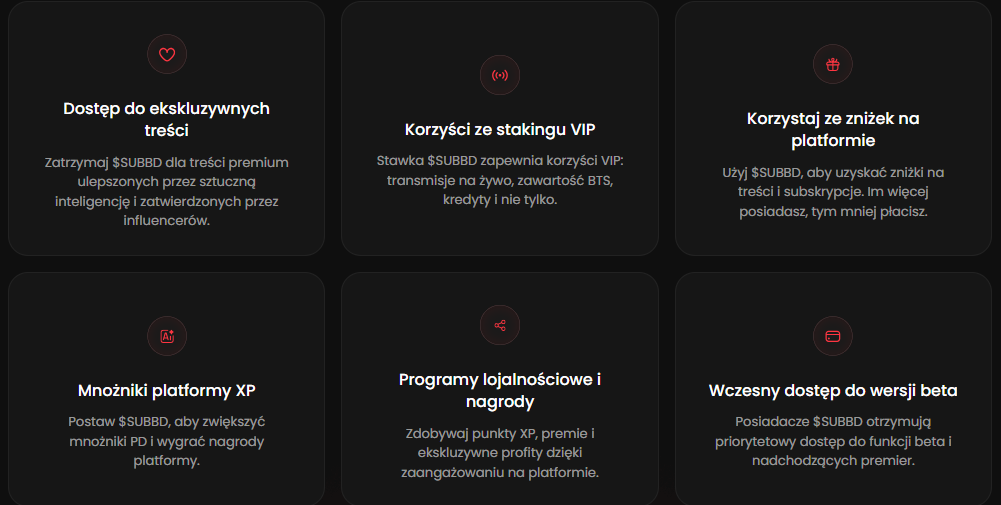This screenshot has width=1001, height=505.
Task: Click the heart icon above exclusive content
Action: 167,55
